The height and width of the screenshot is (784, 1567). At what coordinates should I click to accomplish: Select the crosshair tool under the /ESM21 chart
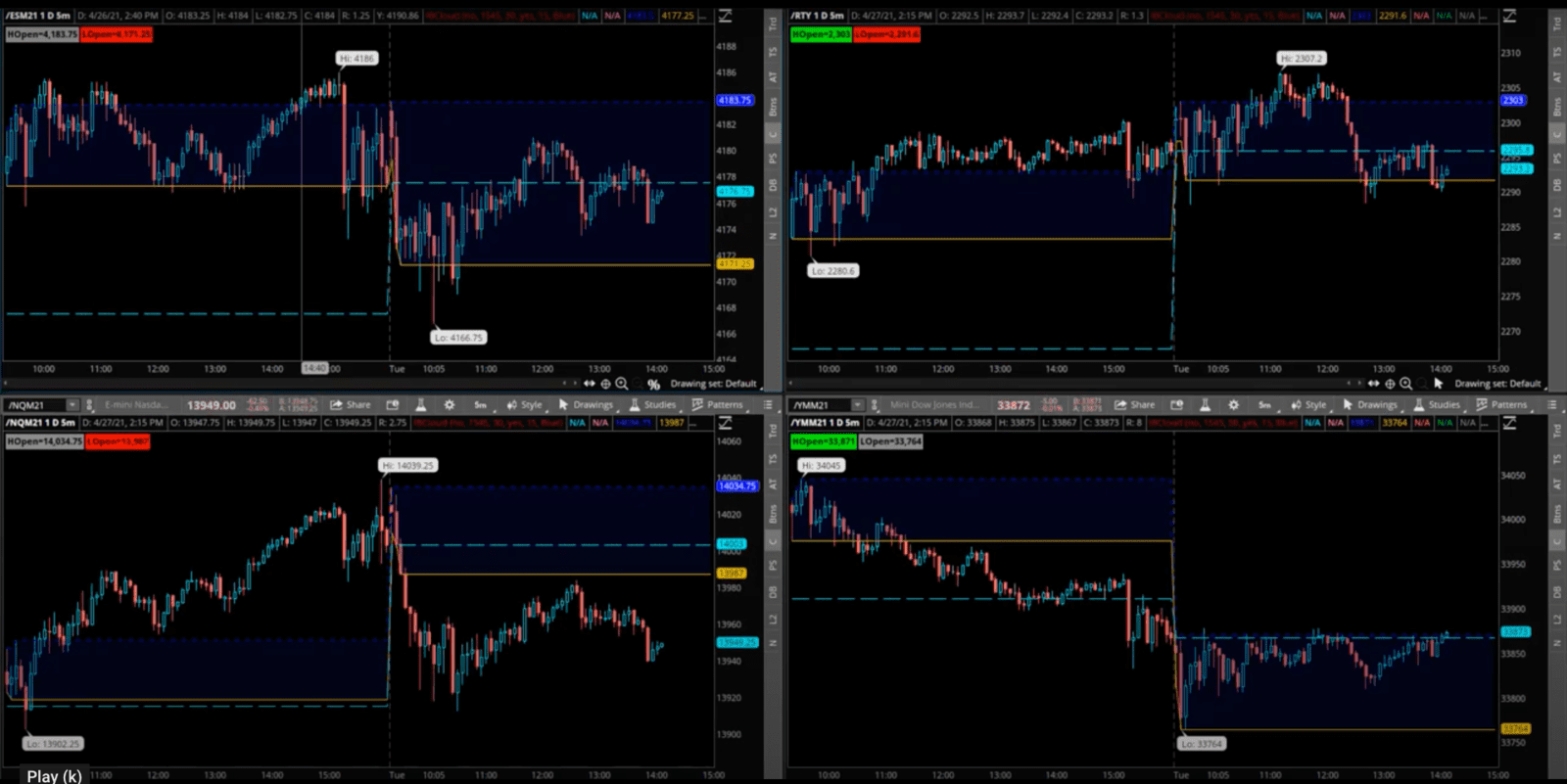click(605, 384)
